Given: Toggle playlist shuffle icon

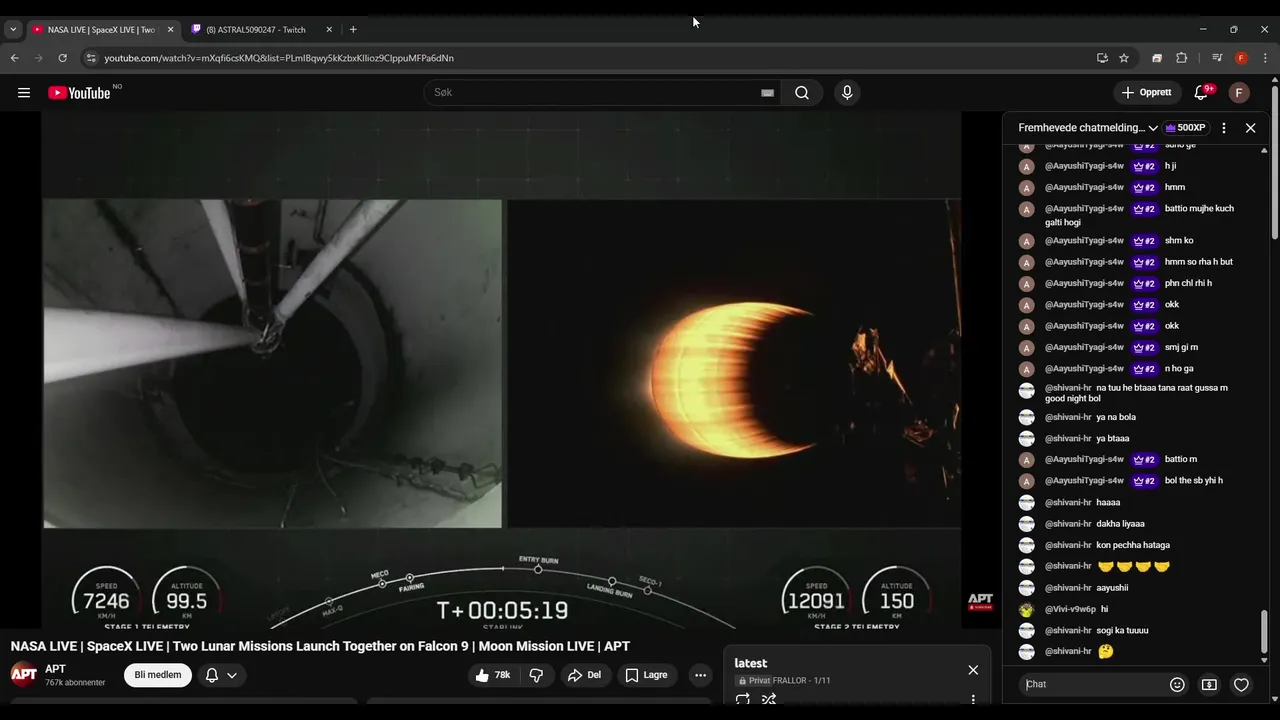Looking at the screenshot, I should [769, 699].
